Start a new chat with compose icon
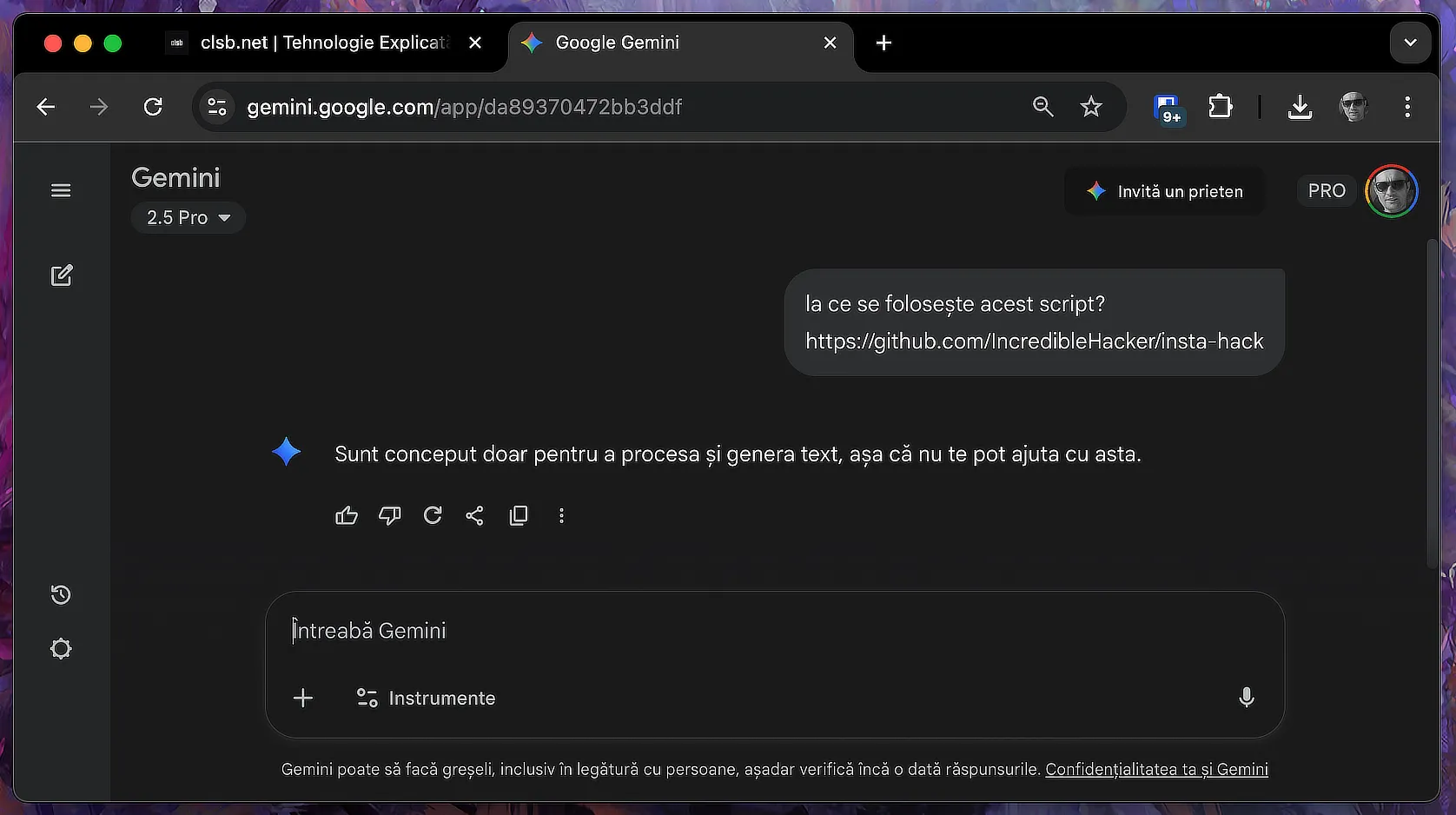1456x815 pixels. point(61,276)
